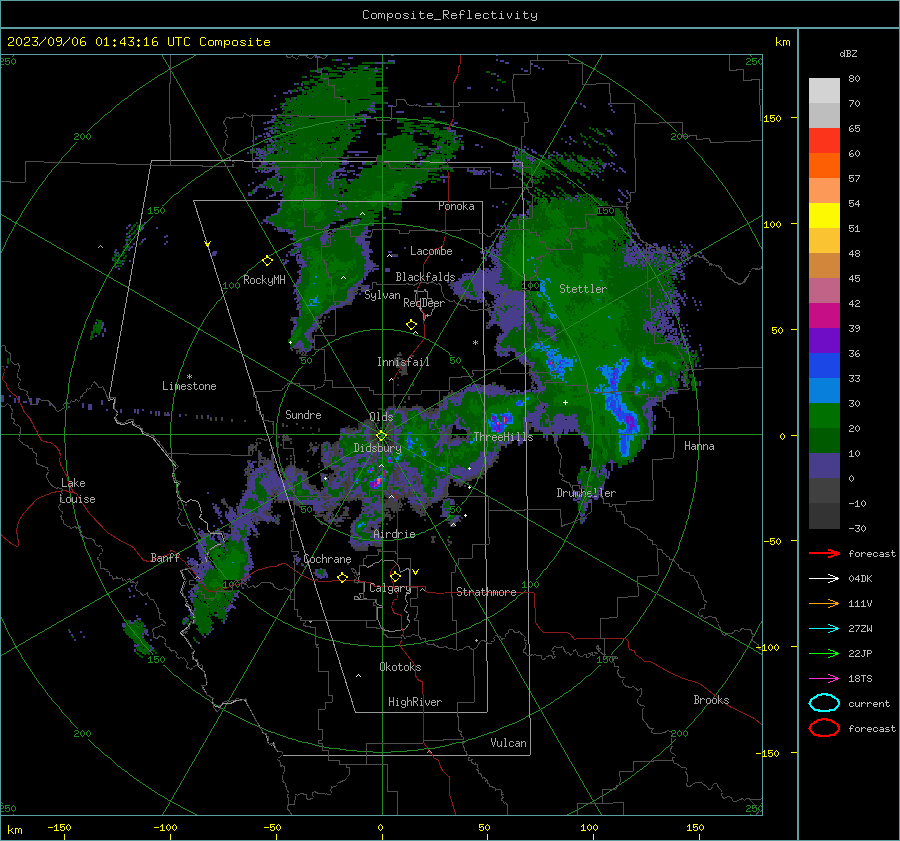Click the orange 111V arrow icon

[x=824, y=603]
